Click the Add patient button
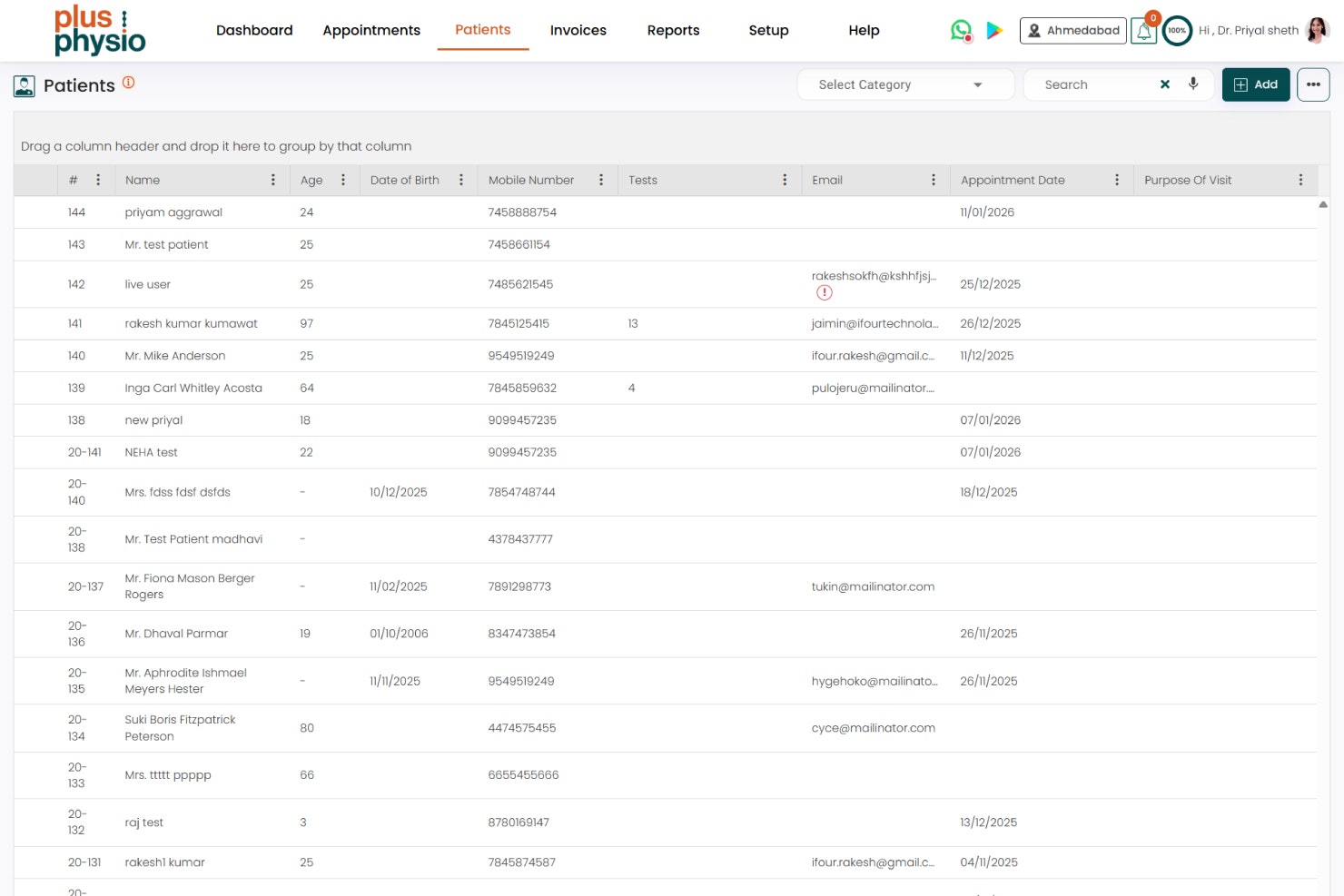Image resolution: width=1344 pixels, height=896 pixels. point(1256,84)
